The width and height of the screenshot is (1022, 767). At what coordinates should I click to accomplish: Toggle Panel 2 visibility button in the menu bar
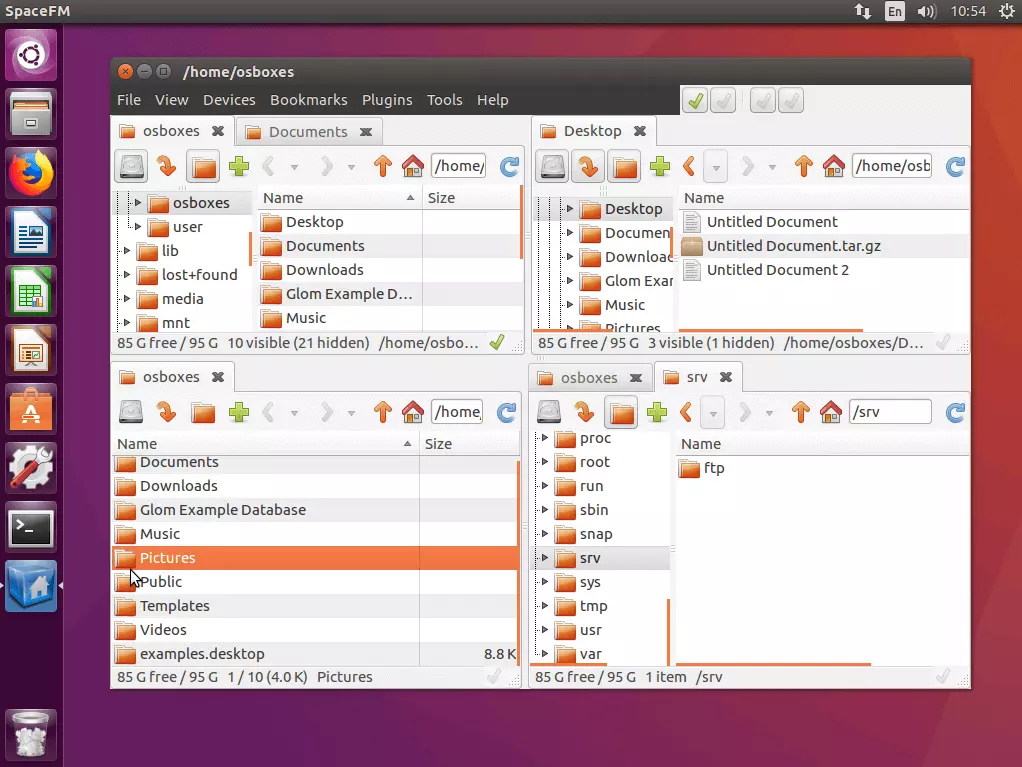[723, 100]
